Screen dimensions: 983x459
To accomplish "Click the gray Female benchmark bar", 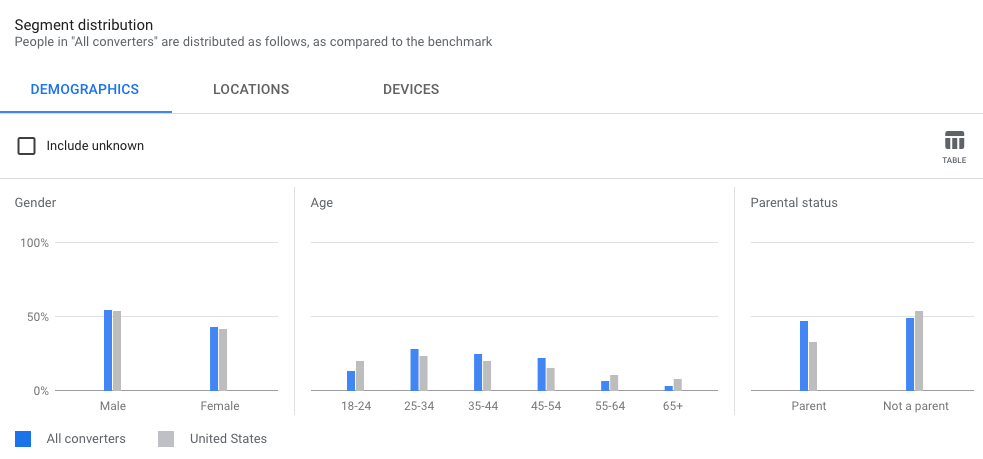I will coord(223,360).
